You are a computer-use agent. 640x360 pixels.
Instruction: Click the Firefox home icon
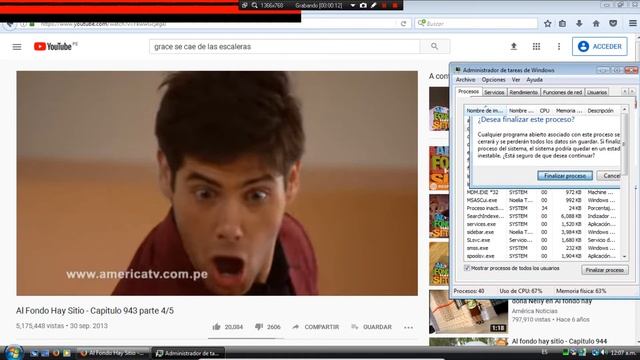tap(596, 24)
